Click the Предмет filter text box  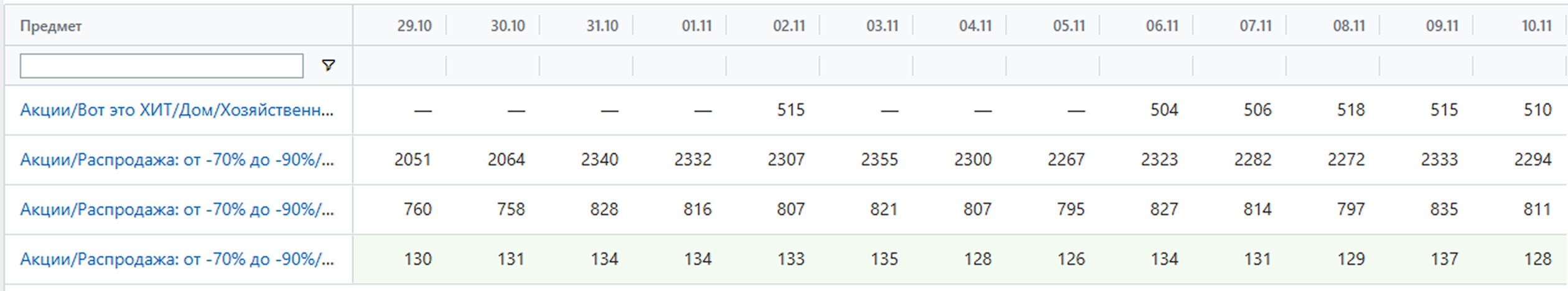click(x=161, y=66)
